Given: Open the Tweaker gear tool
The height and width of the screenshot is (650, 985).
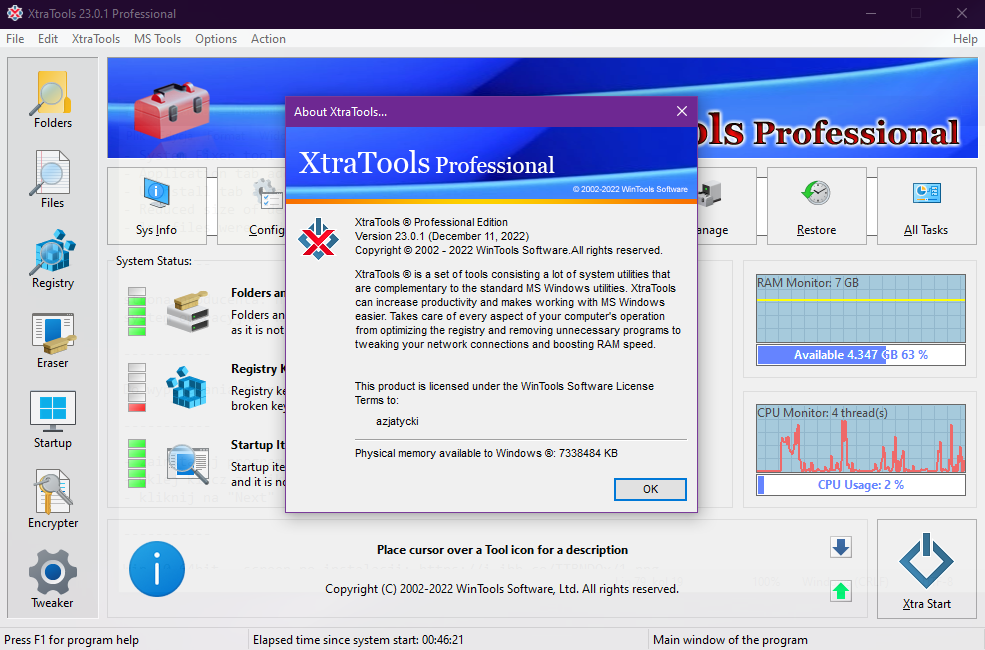Looking at the screenshot, I should coord(53,579).
